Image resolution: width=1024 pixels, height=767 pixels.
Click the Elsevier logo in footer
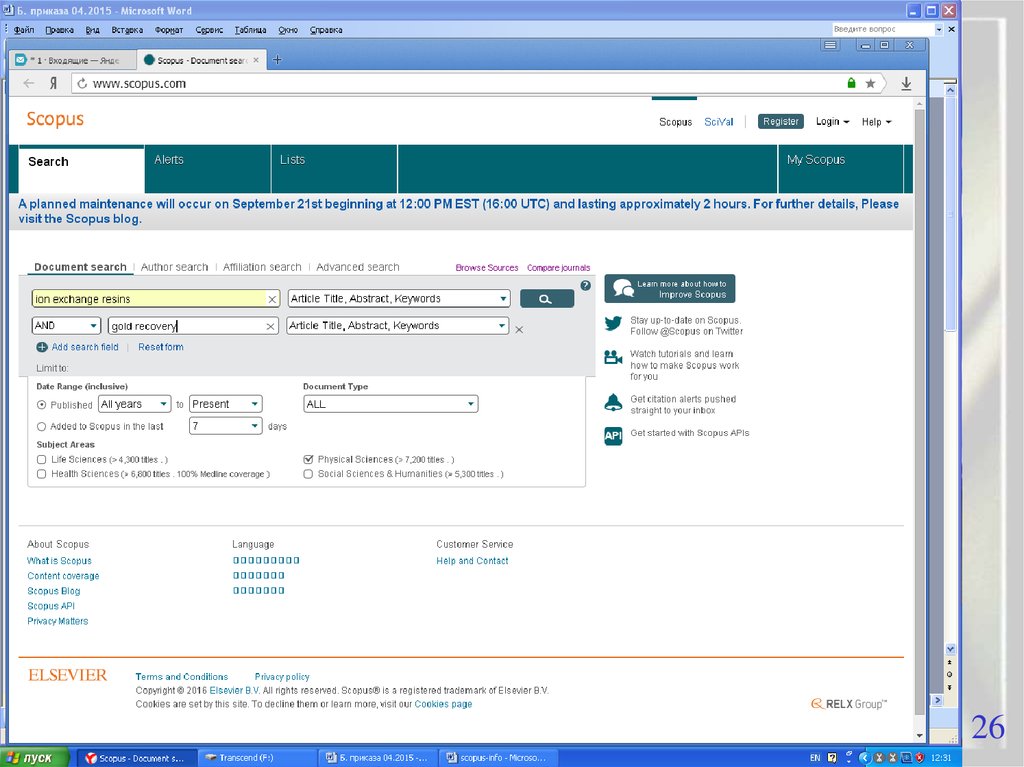[x=67, y=675]
